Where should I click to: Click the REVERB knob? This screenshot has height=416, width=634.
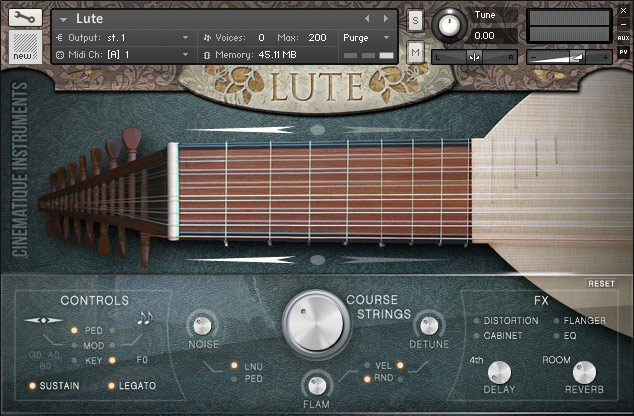tap(584, 372)
